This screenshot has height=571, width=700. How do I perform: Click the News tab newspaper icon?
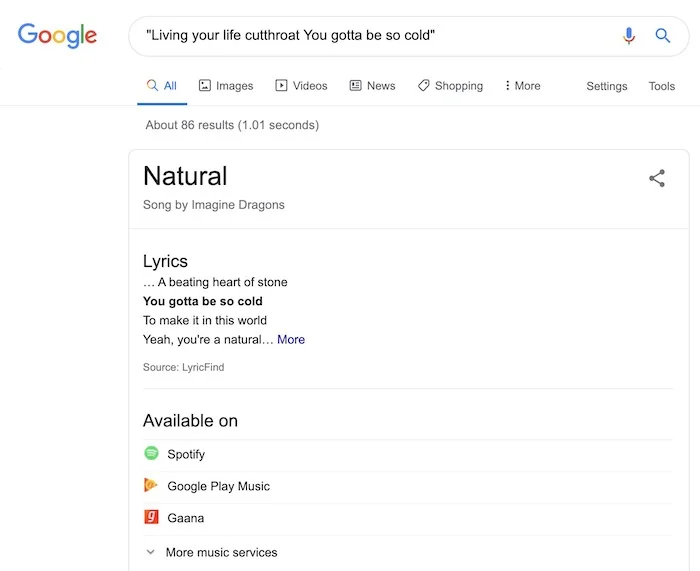click(x=355, y=85)
